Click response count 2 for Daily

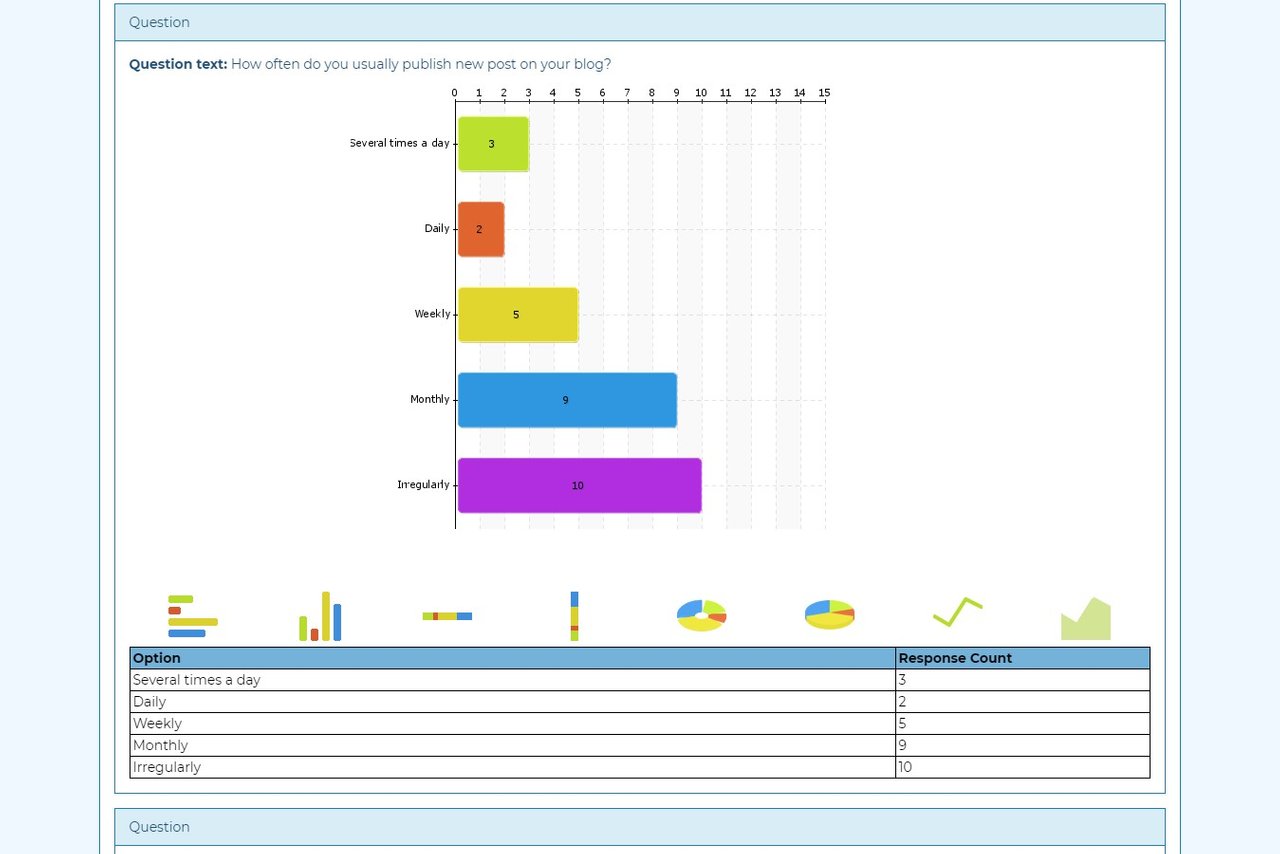click(1022, 702)
